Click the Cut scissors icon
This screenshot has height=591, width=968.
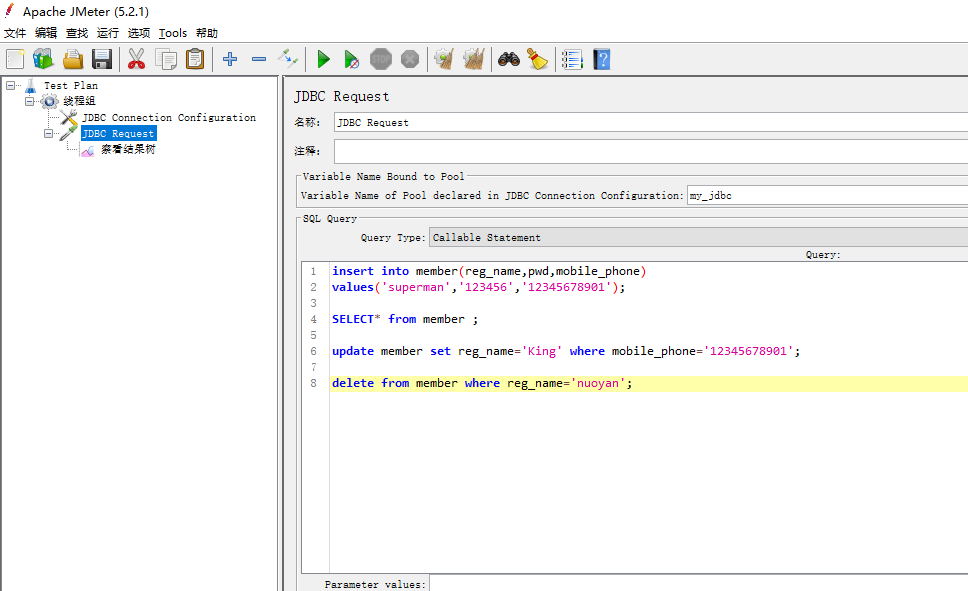pyautogui.click(x=136, y=59)
